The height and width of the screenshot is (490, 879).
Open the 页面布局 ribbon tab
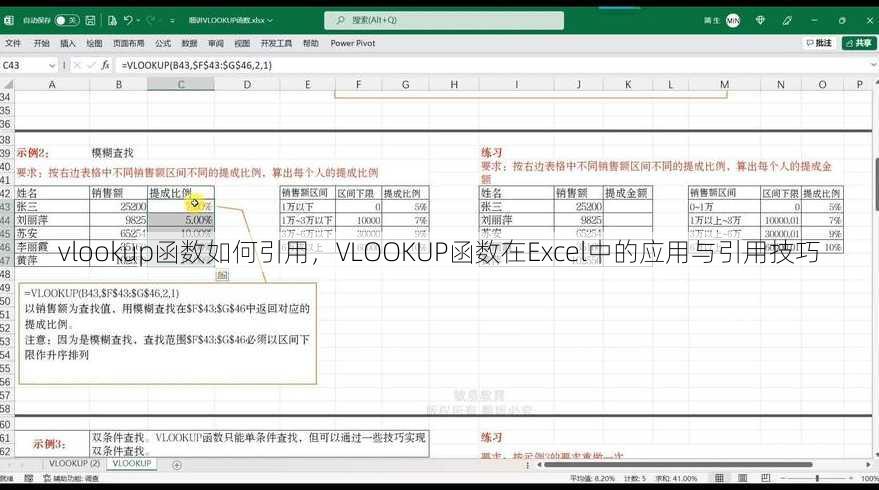(x=128, y=43)
